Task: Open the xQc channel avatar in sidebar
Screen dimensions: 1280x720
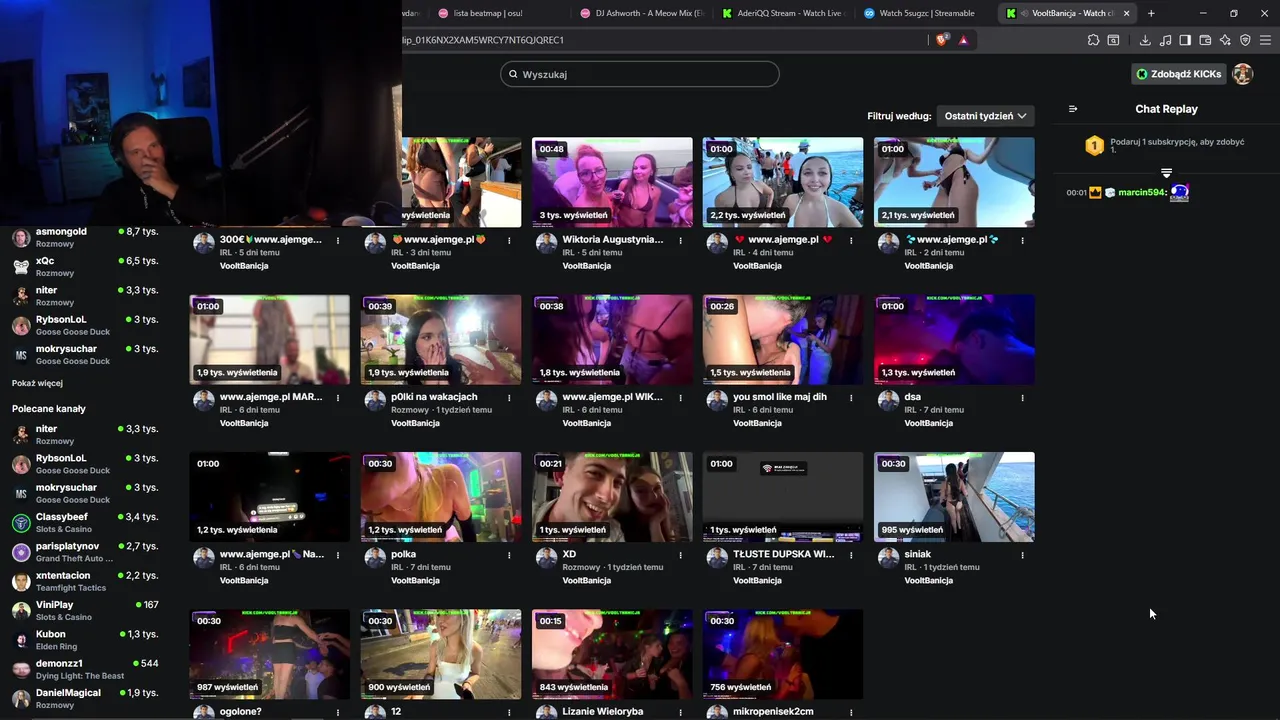Action: tap(21, 267)
